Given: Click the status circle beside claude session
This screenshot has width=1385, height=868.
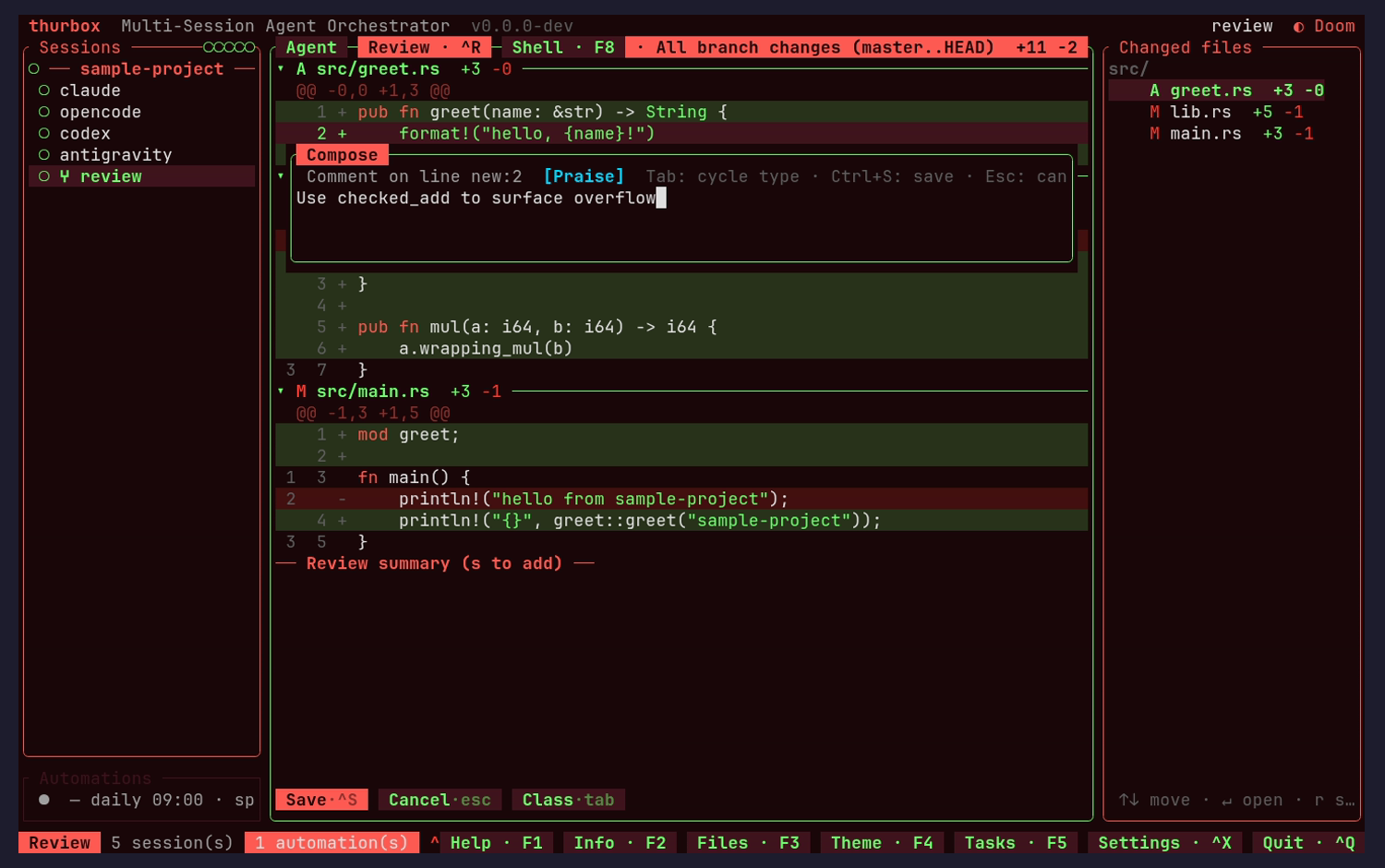Looking at the screenshot, I should [x=43, y=90].
